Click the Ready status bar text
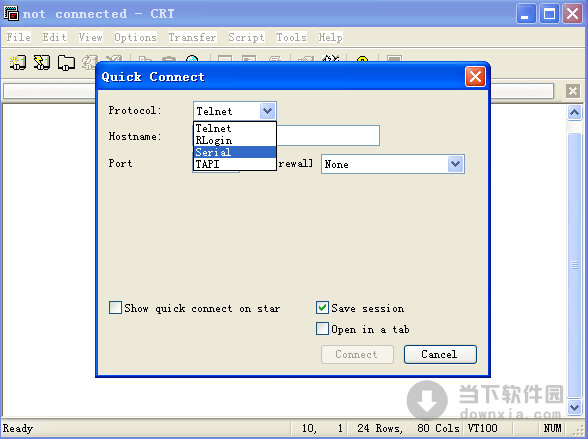 point(18,428)
